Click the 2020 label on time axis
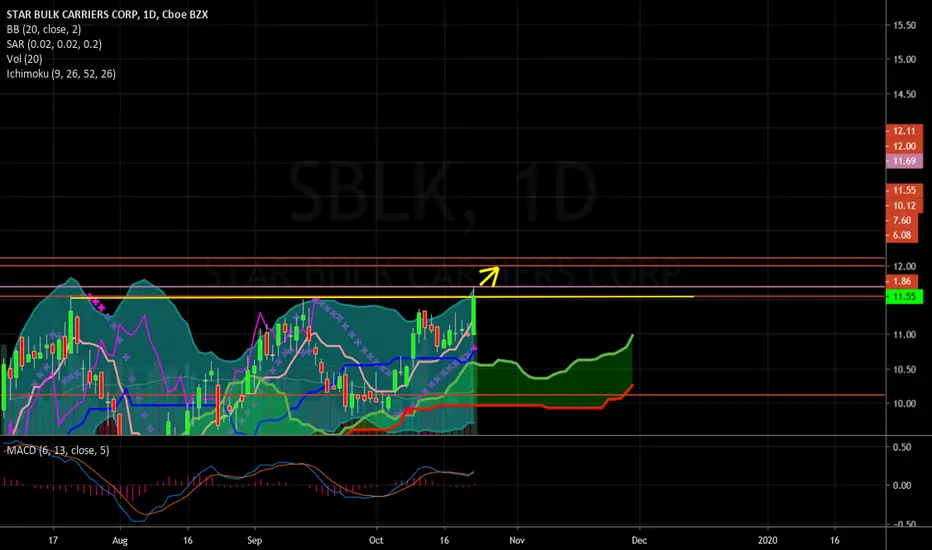 767,540
